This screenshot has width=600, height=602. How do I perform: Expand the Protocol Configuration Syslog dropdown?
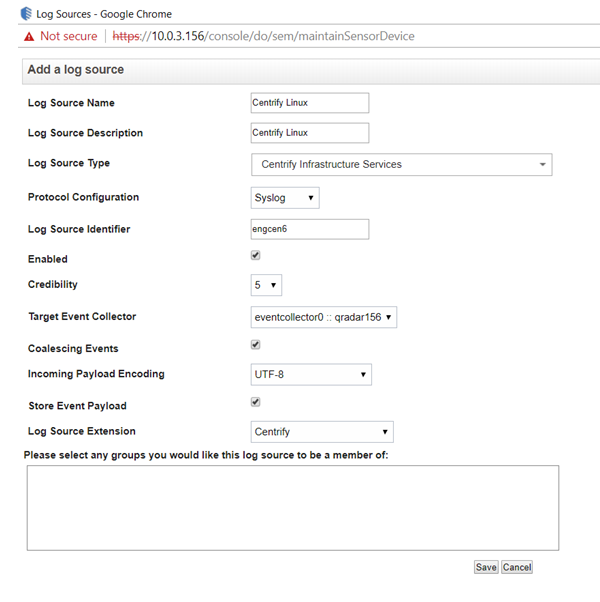285,198
